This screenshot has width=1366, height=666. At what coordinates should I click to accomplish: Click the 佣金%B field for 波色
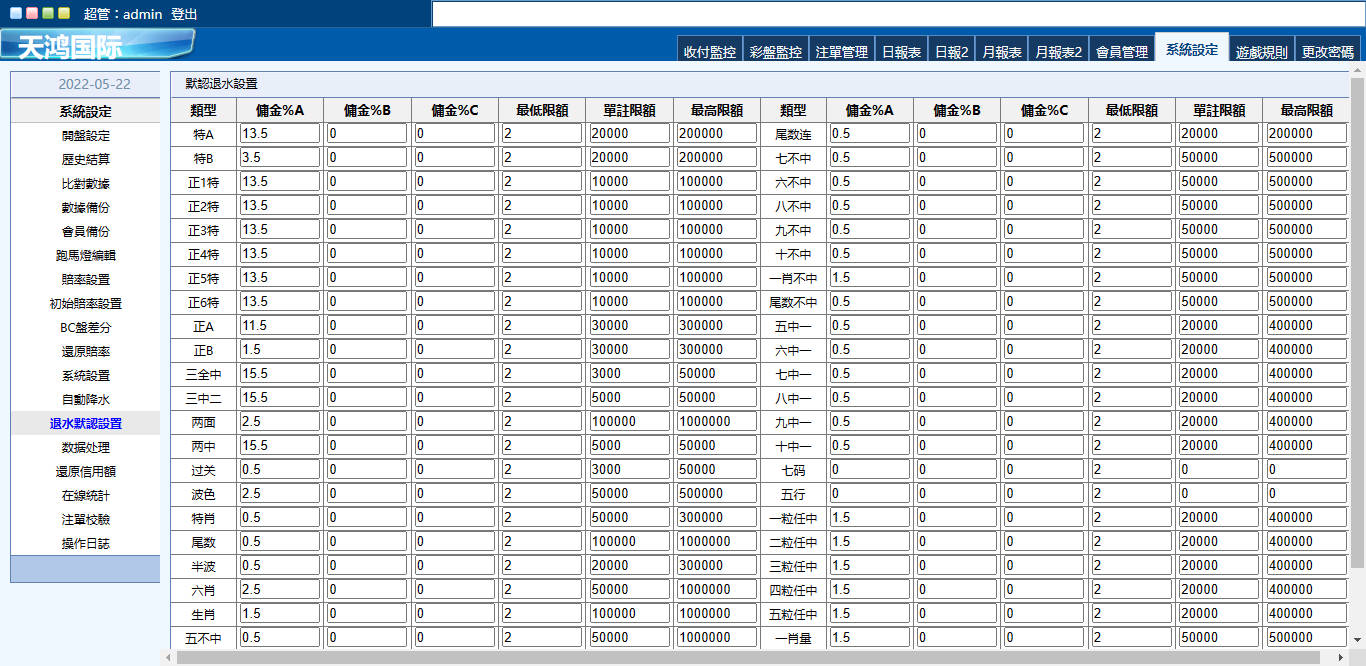tap(367, 493)
